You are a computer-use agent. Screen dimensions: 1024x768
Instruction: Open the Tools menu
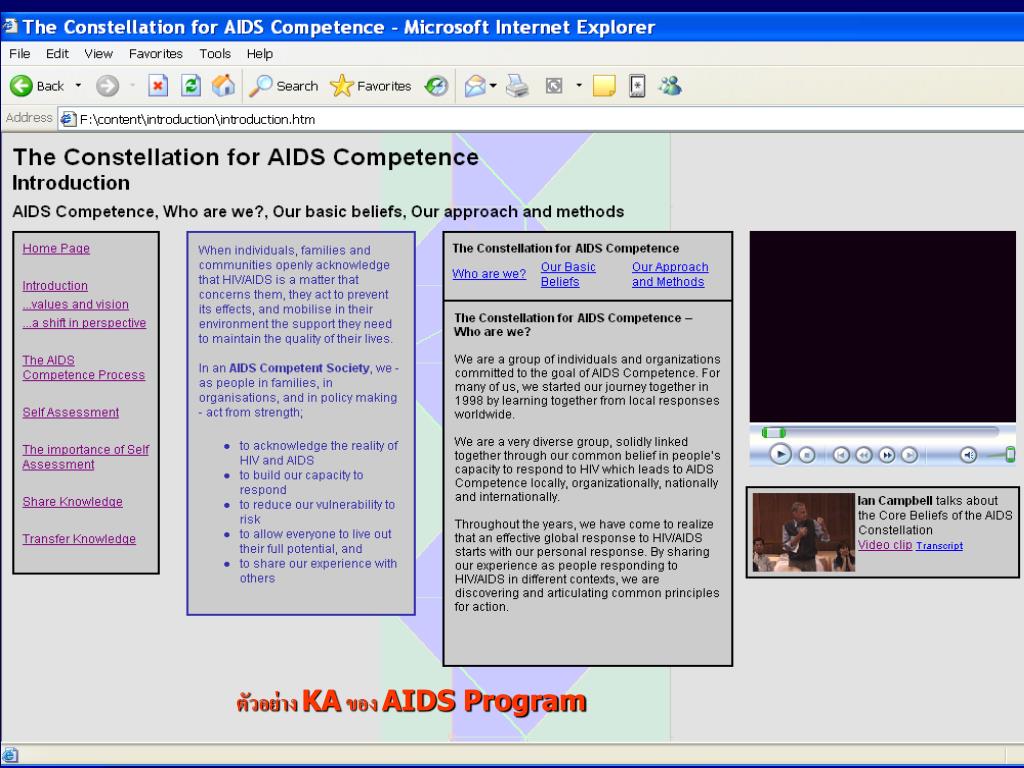[x=215, y=54]
